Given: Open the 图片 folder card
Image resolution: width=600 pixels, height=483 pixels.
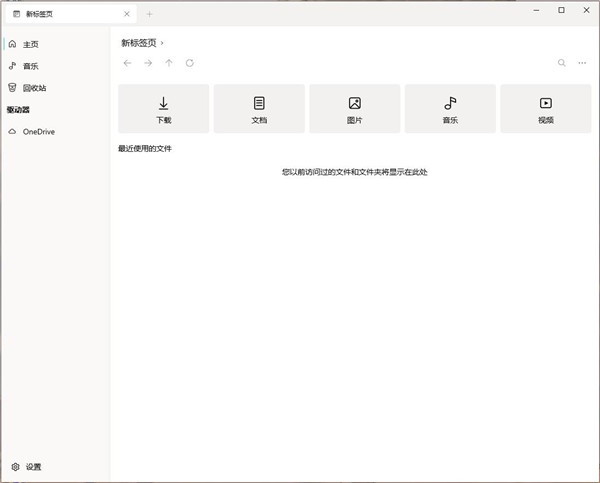Looking at the screenshot, I should coord(355,109).
